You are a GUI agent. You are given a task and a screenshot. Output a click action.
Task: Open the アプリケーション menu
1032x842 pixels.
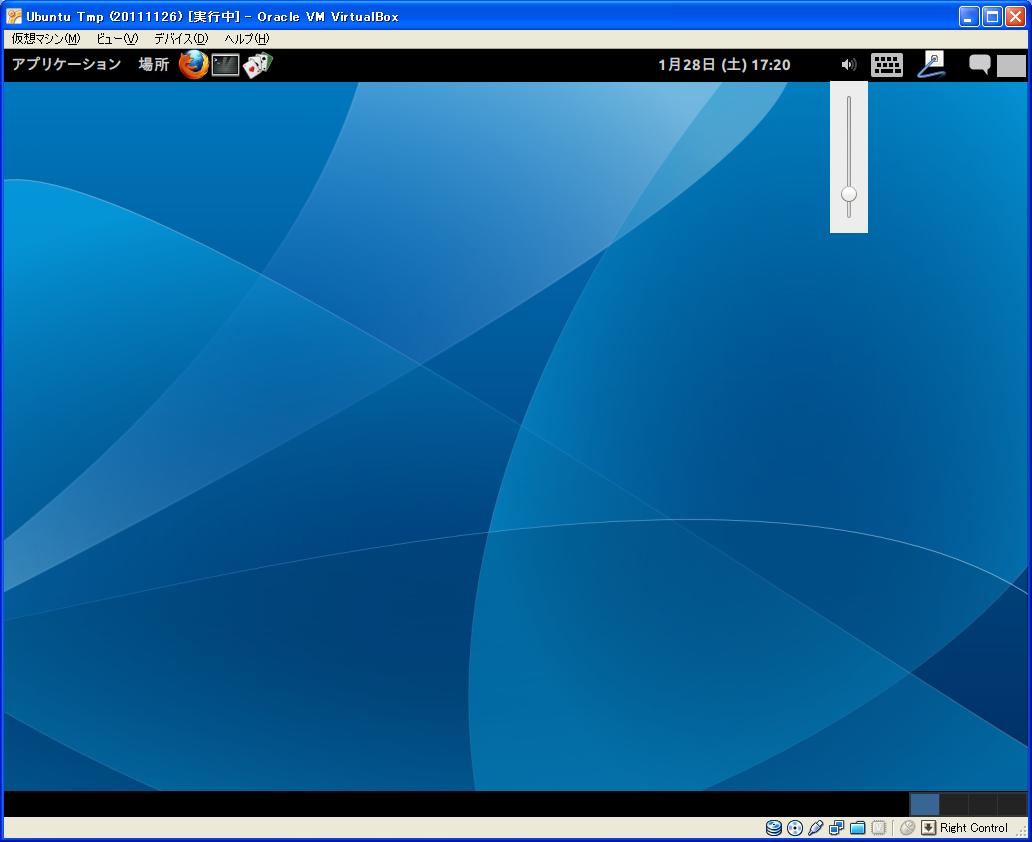point(66,65)
